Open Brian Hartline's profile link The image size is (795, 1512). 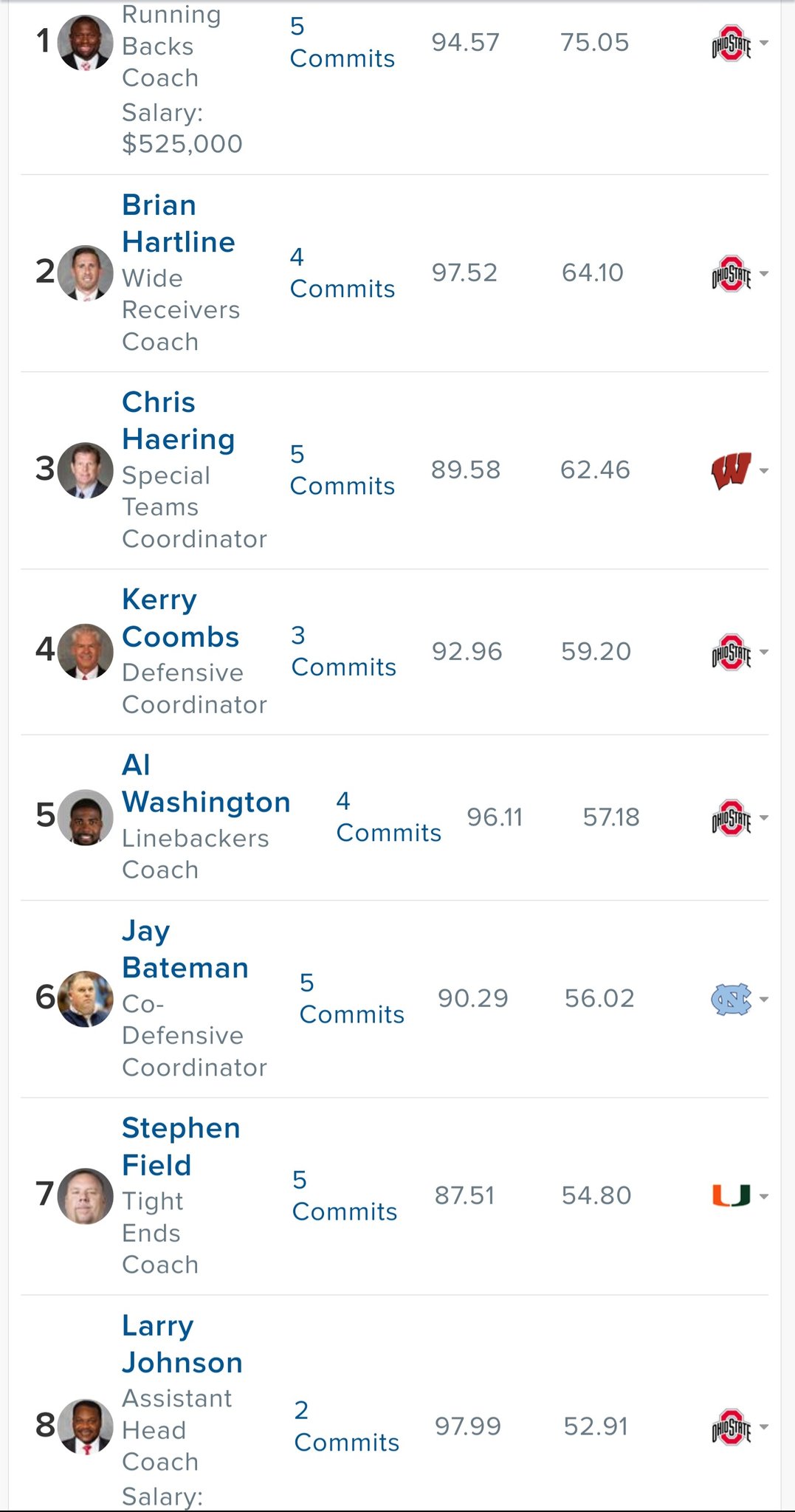click(179, 223)
